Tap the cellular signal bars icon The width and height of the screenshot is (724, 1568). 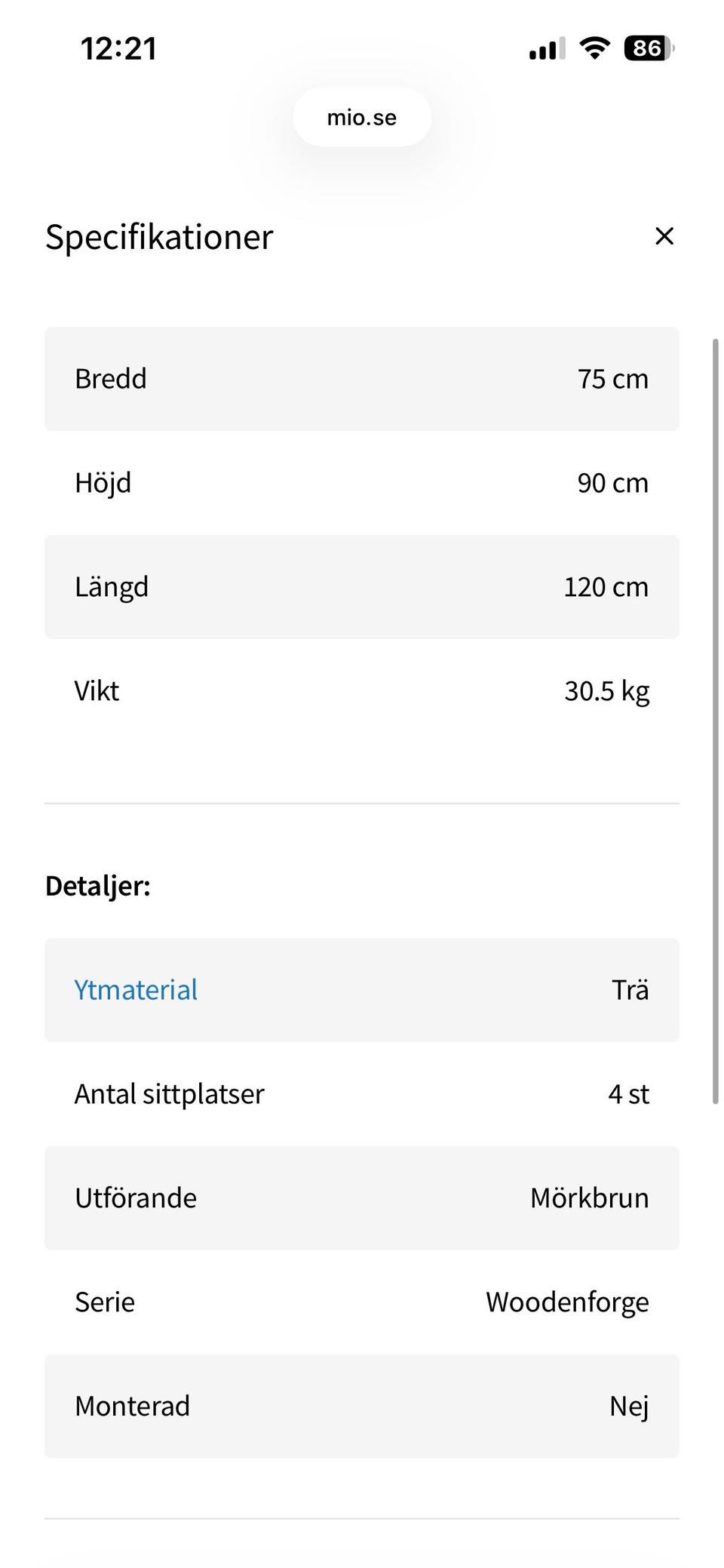(x=547, y=50)
